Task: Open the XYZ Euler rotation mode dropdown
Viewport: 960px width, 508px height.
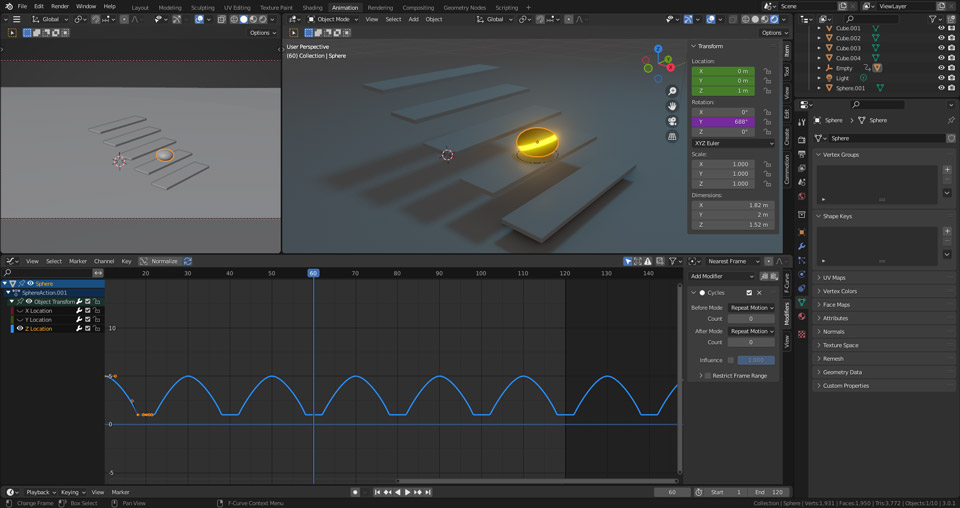Action: [733, 143]
